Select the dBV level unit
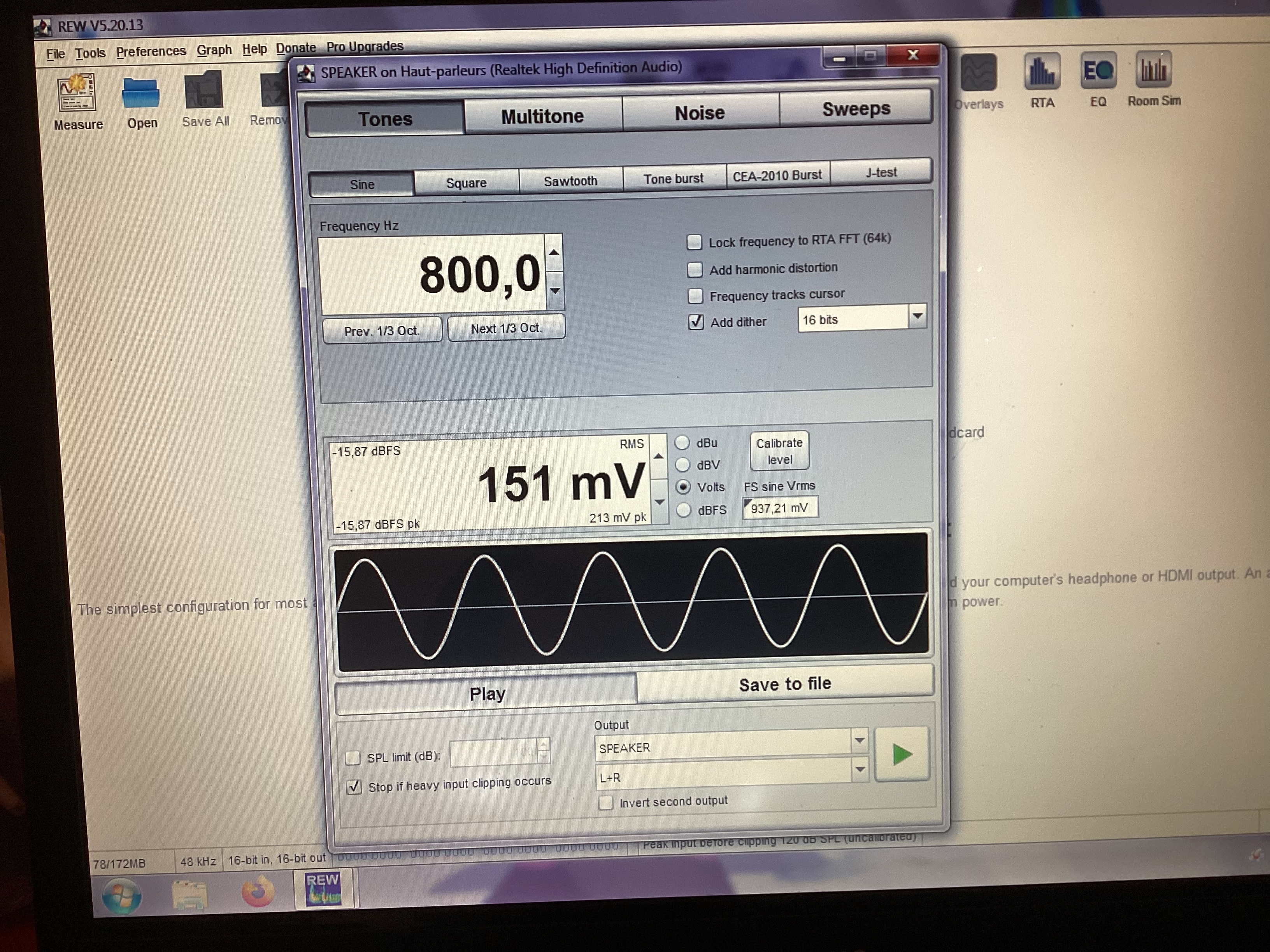 coord(682,464)
